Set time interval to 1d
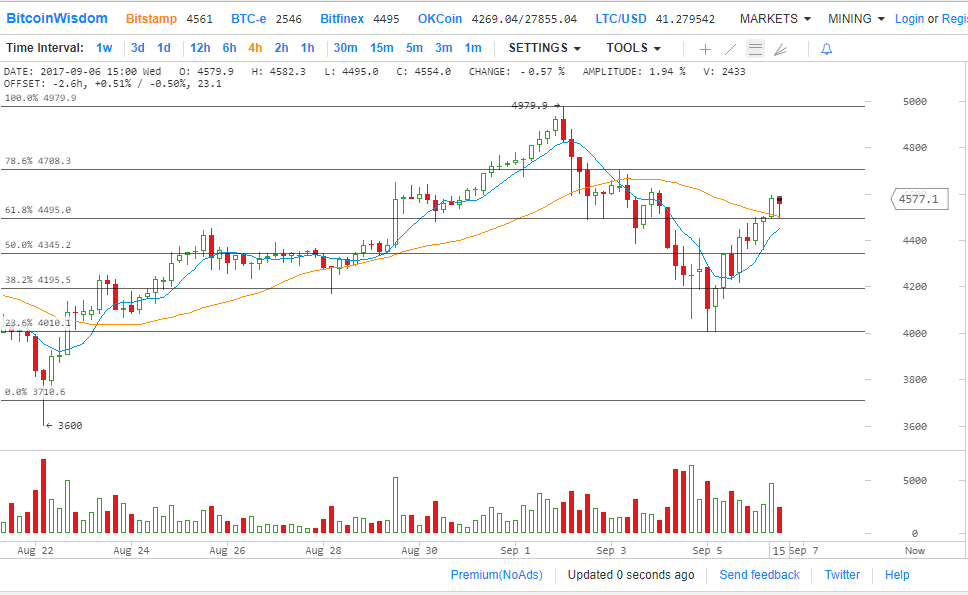Image resolution: width=968 pixels, height=595 pixels. pos(163,48)
